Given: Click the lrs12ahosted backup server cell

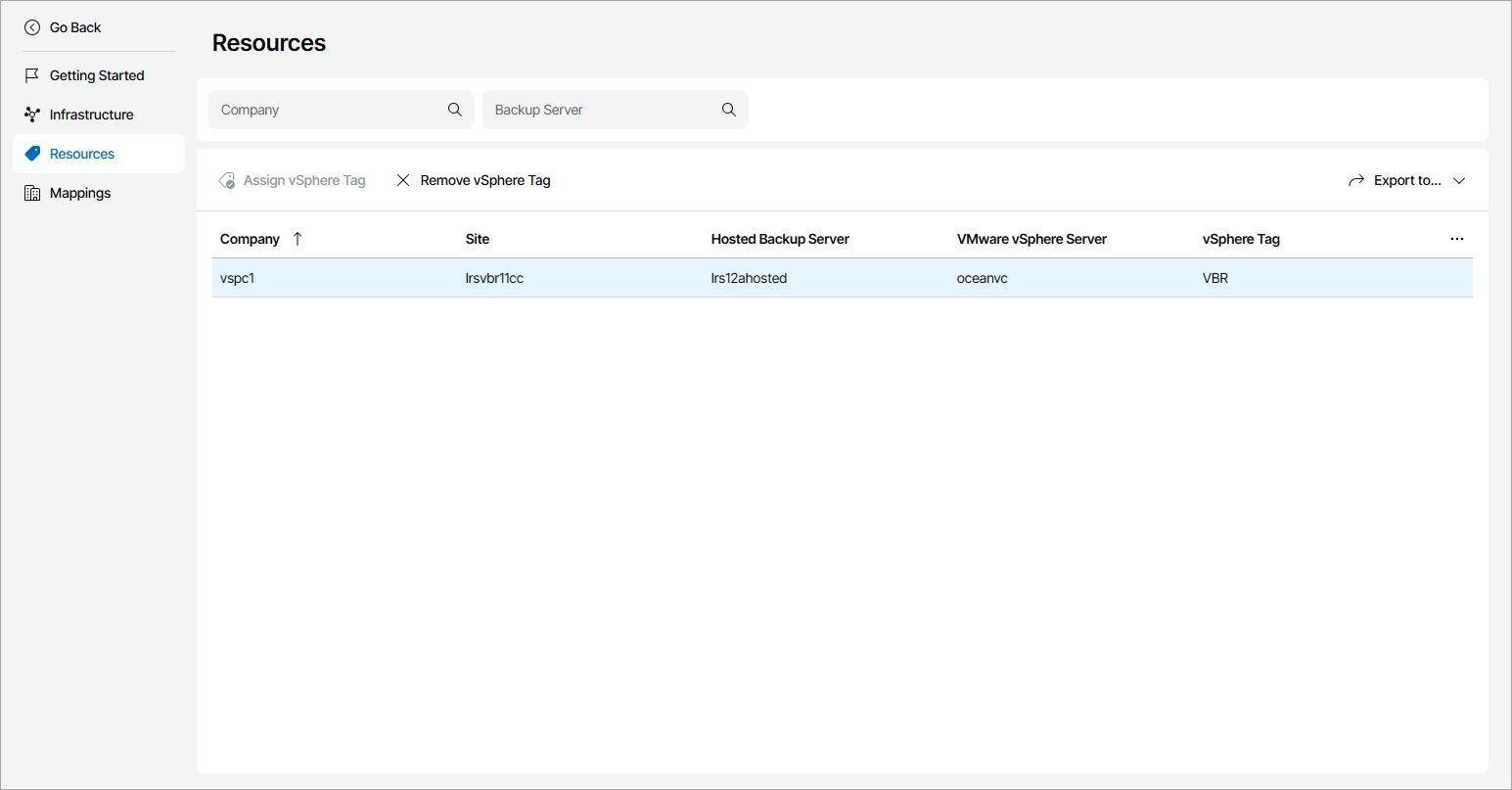Looking at the screenshot, I should tap(749, 278).
